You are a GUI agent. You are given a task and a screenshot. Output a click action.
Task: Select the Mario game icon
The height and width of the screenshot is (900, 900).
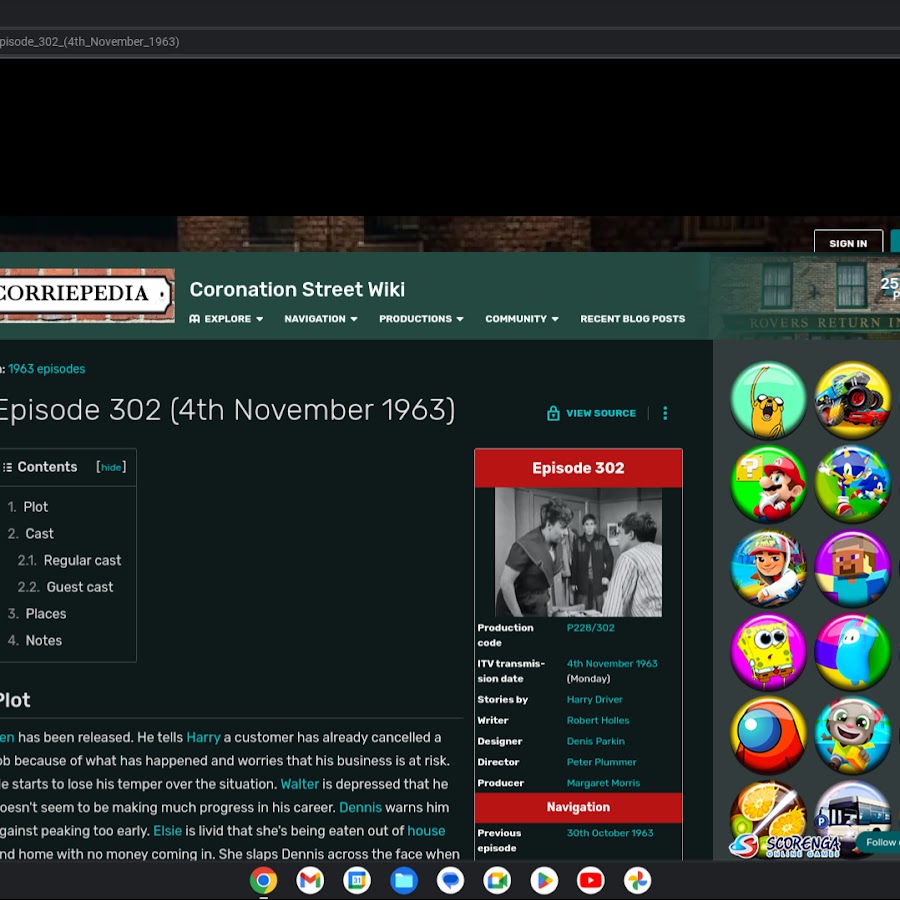pos(769,484)
